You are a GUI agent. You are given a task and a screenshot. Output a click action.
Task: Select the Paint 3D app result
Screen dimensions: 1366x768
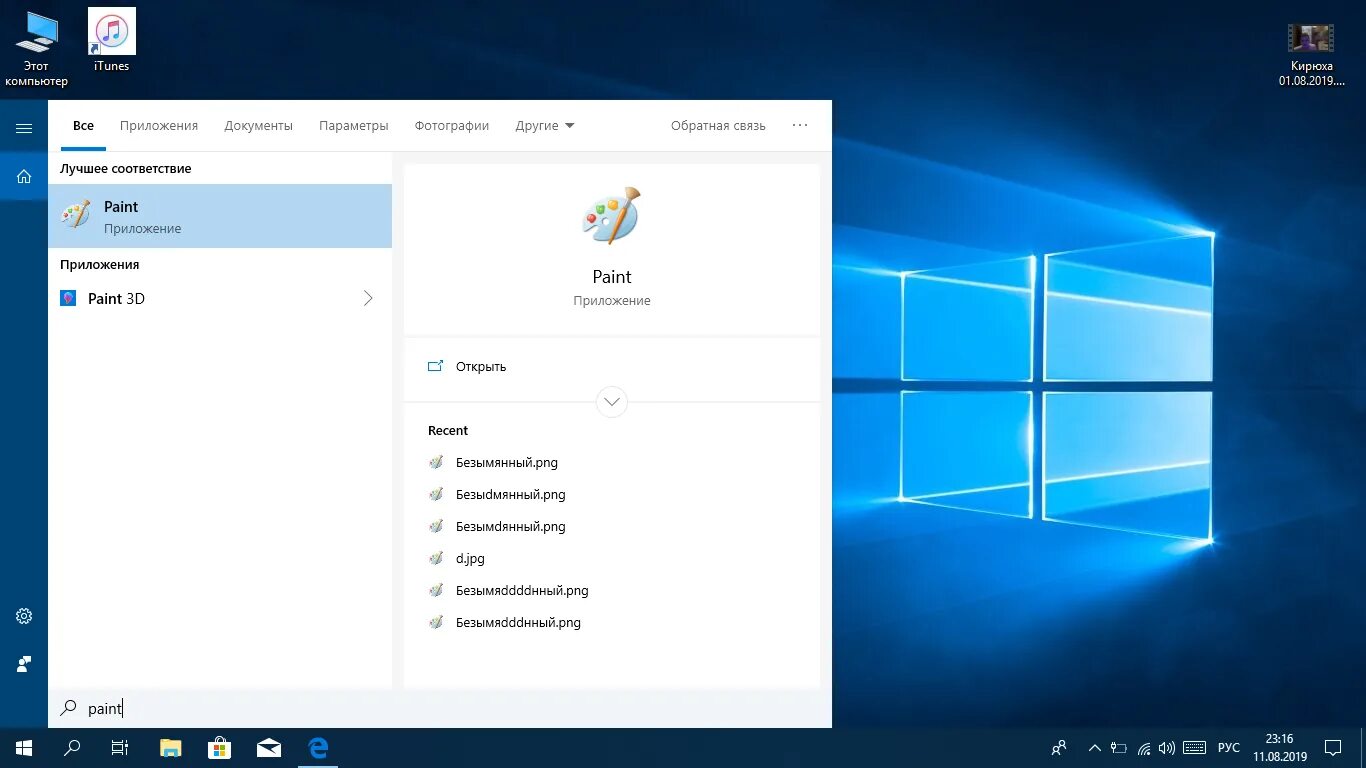[x=220, y=298]
